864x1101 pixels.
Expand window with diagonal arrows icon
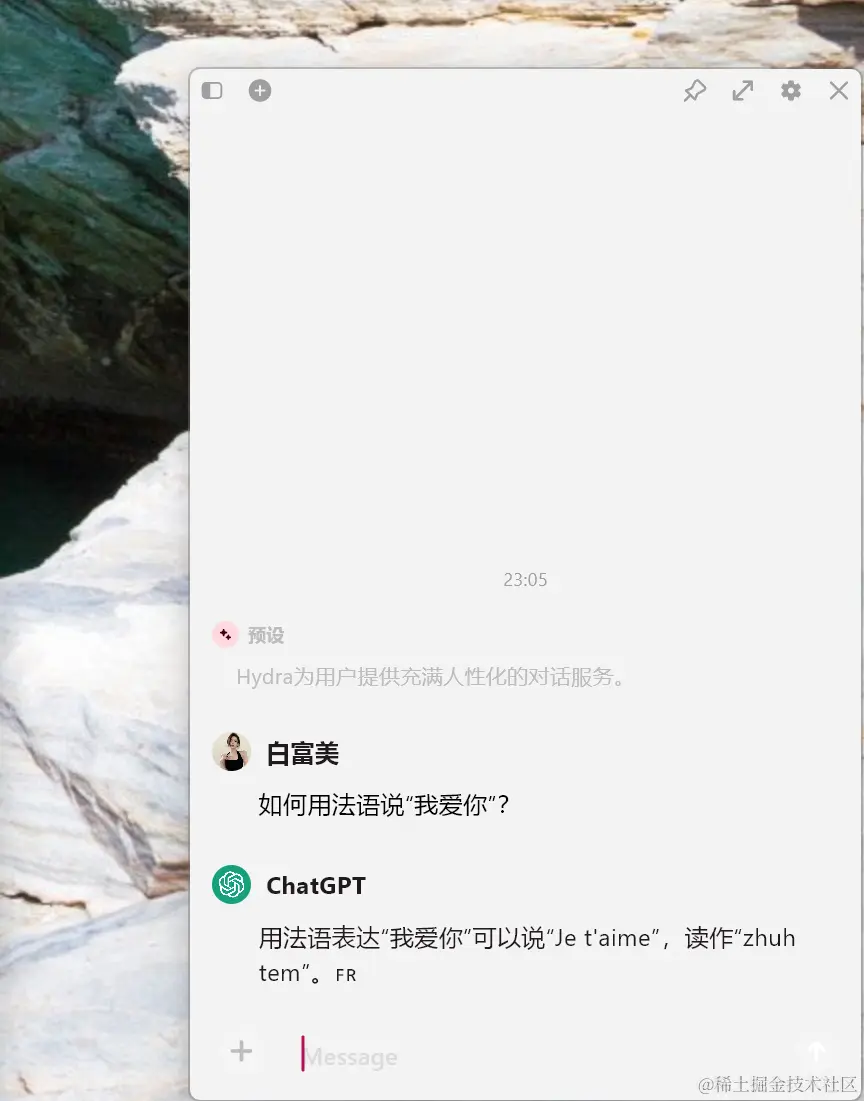click(742, 91)
